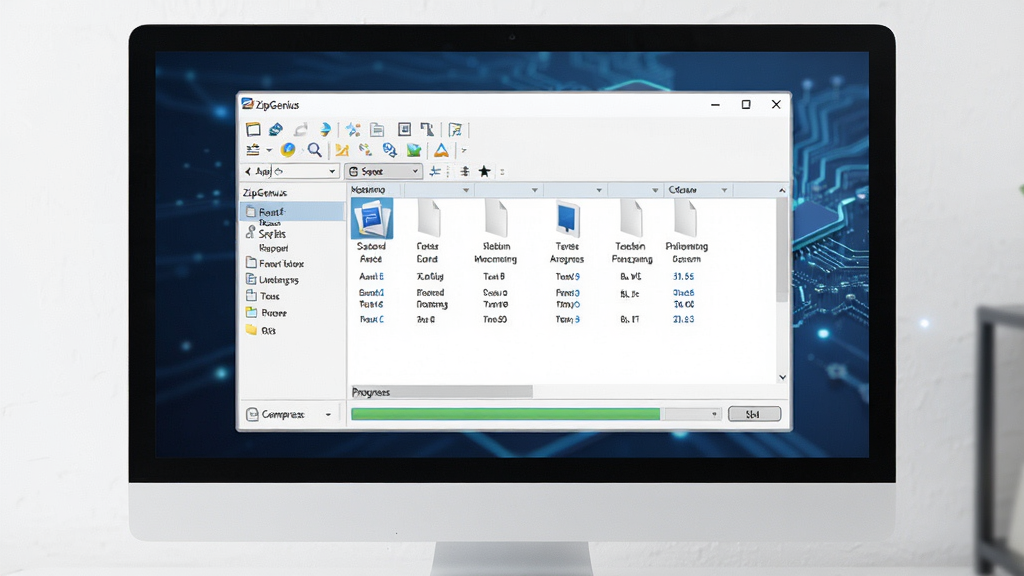Click the file list scrollbar down arrow
The width and height of the screenshot is (1024, 576).
click(x=782, y=377)
